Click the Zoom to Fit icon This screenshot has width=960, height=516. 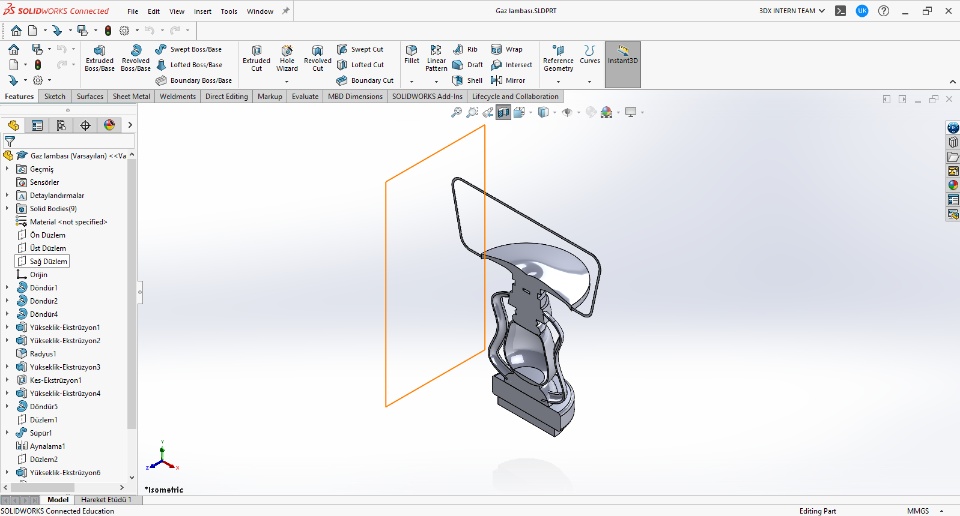click(x=456, y=113)
